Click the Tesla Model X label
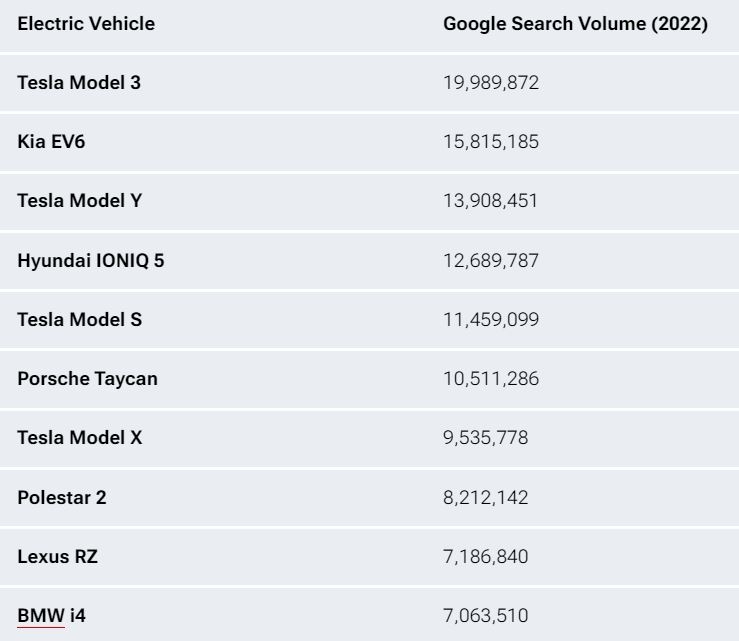This screenshot has width=739, height=641. click(80, 438)
